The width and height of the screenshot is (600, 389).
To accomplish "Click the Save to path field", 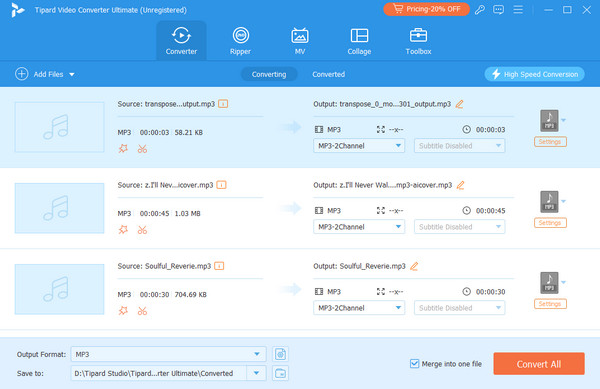I will click(x=158, y=373).
